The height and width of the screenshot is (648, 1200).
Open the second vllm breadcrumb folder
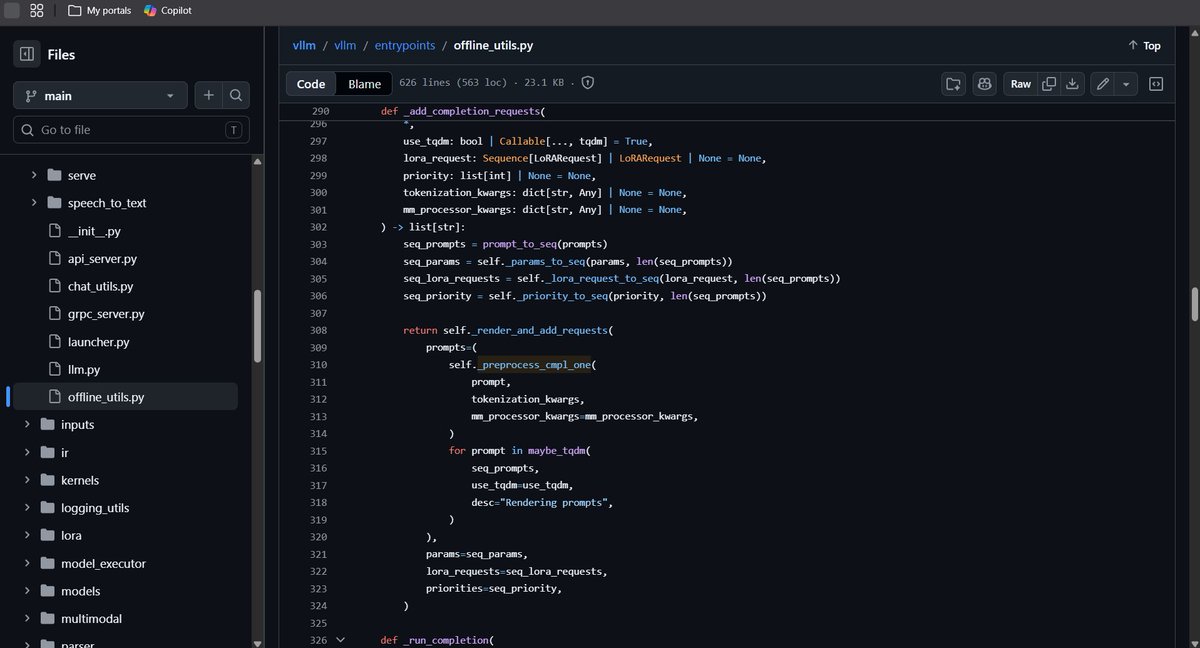(345, 45)
